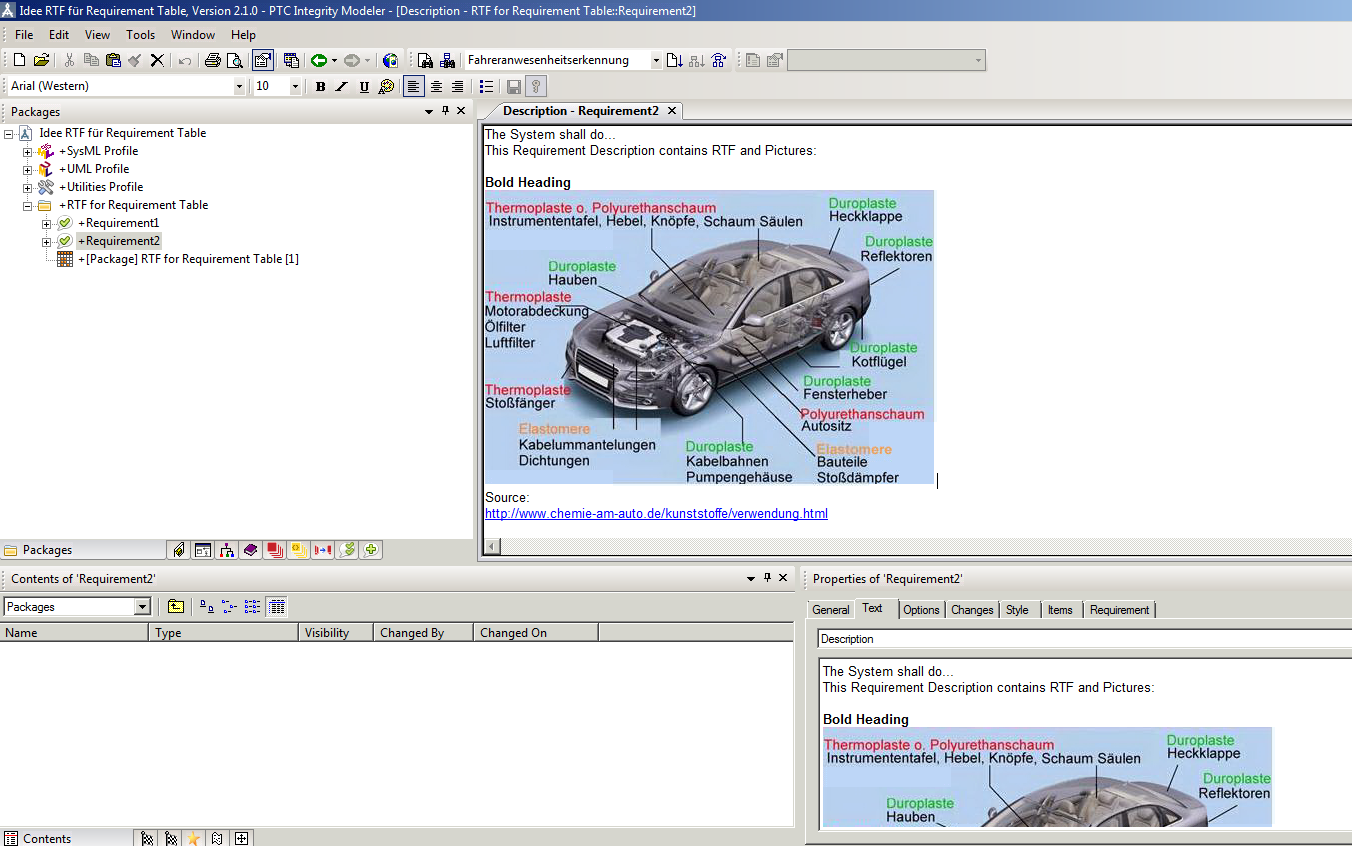Open the Arial (Western) font dropdown
Screen dimensions: 1352x846
pos(239,87)
